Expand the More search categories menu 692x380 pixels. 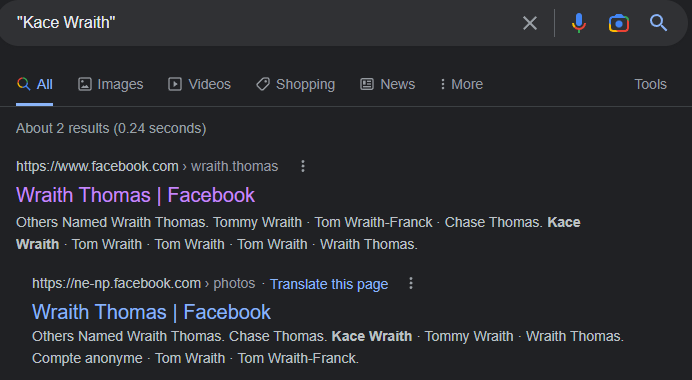point(461,84)
